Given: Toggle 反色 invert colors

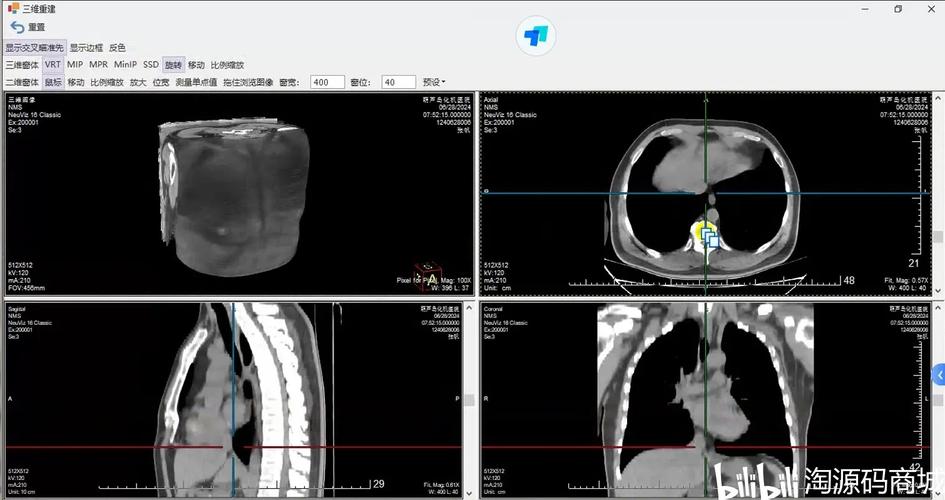Looking at the screenshot, I should click(117, 48).
